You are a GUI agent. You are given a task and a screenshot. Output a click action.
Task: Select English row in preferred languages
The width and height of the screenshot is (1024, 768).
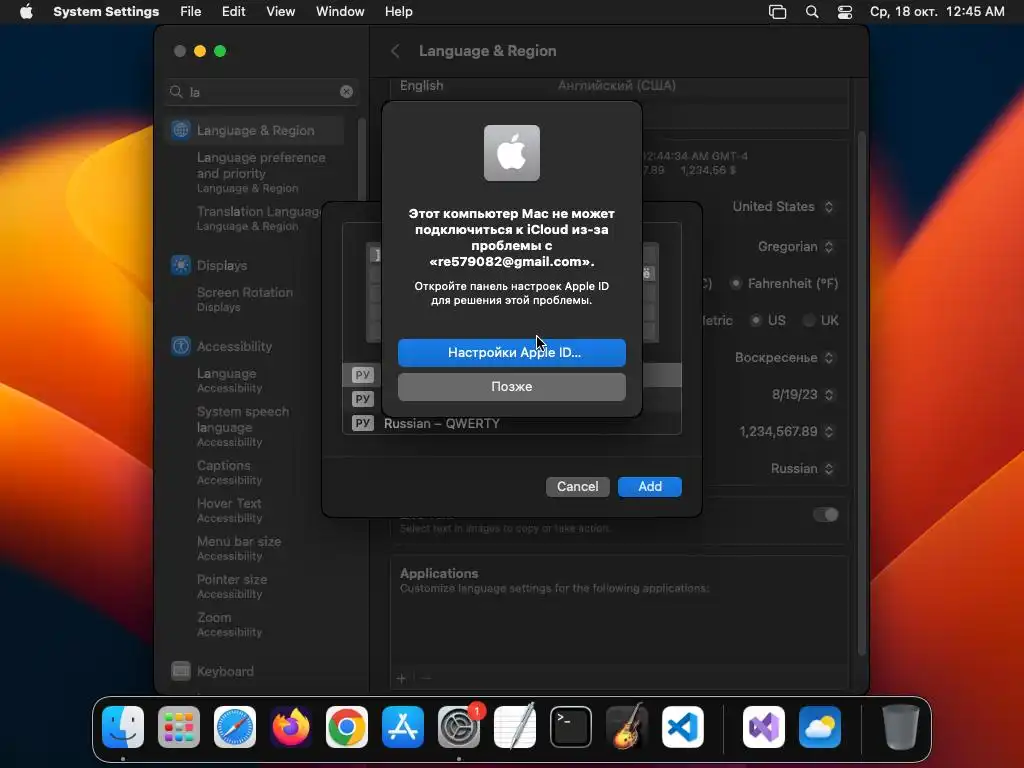tap(619, 86)
